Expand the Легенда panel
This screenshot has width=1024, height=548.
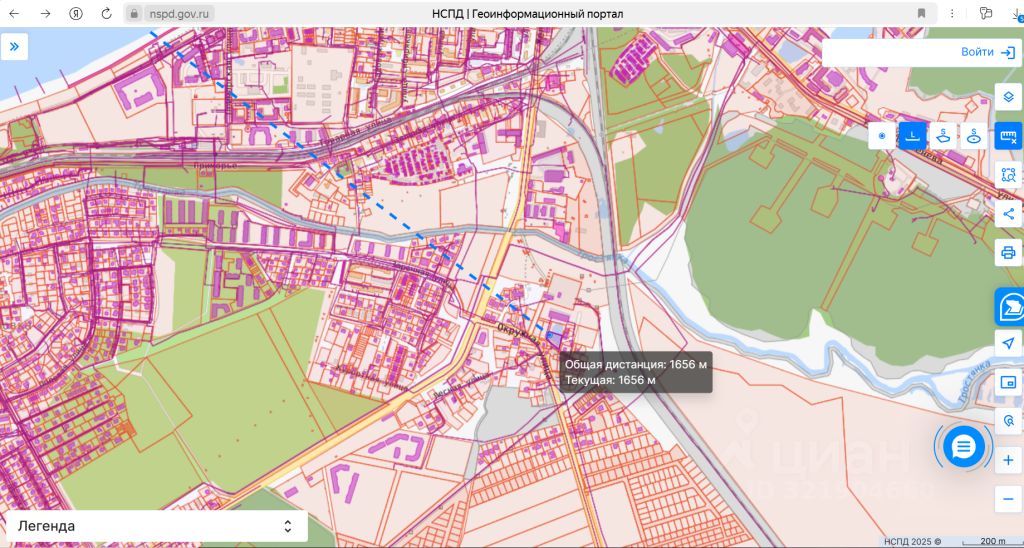tap(156, 526)
